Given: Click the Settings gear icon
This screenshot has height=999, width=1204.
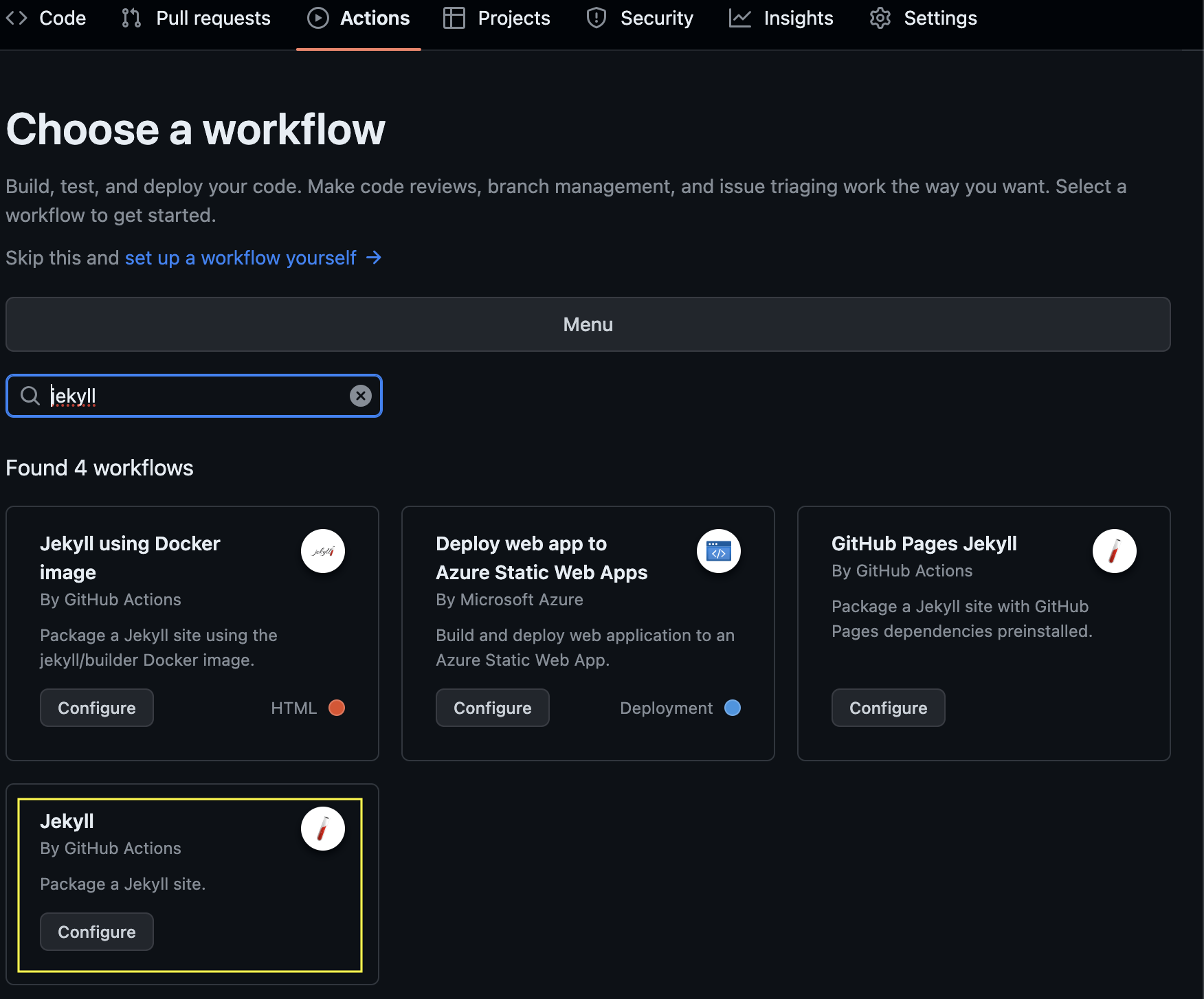Looking at the screenshot, I should (880, 19).
